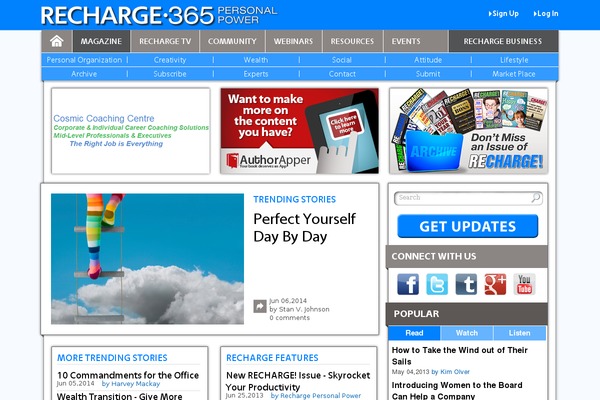Screen dimensions: 600x400
Task: Open the Personal Organization category
Action: click(x=84, y=60)
